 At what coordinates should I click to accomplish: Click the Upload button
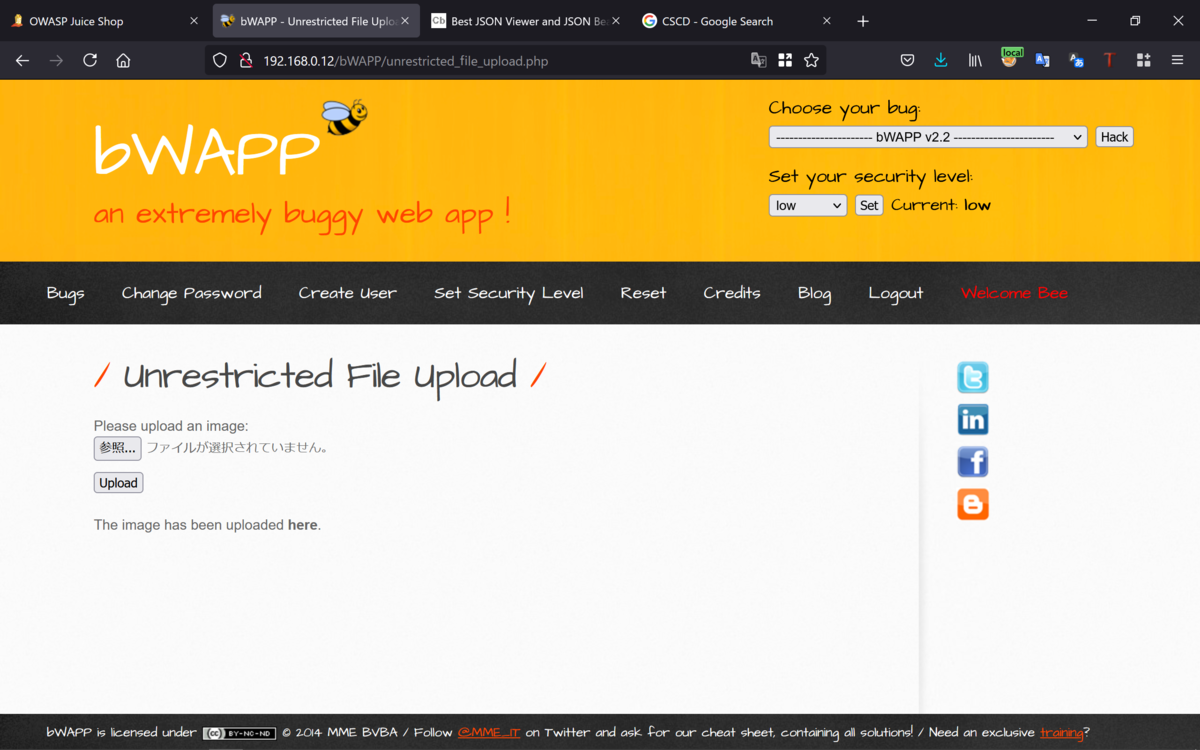pos(118,483)
